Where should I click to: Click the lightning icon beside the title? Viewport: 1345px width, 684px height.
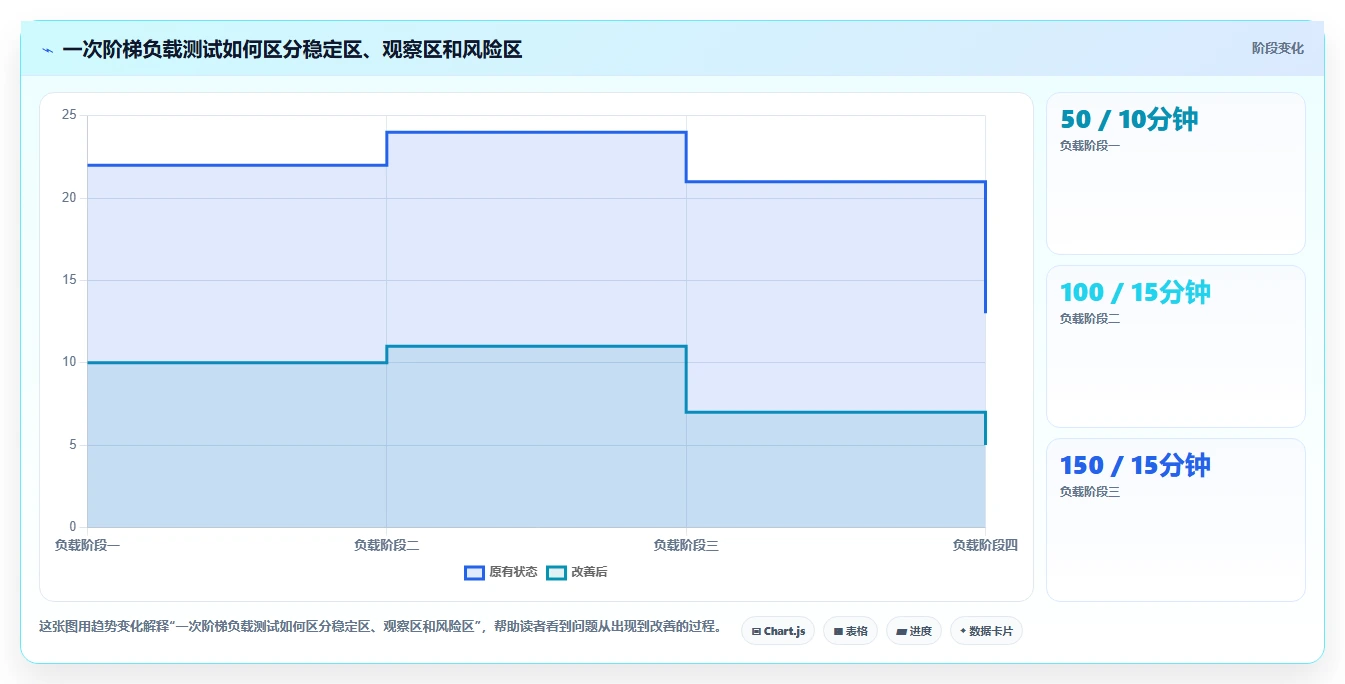pyautogui.click(x=48, y=50)
